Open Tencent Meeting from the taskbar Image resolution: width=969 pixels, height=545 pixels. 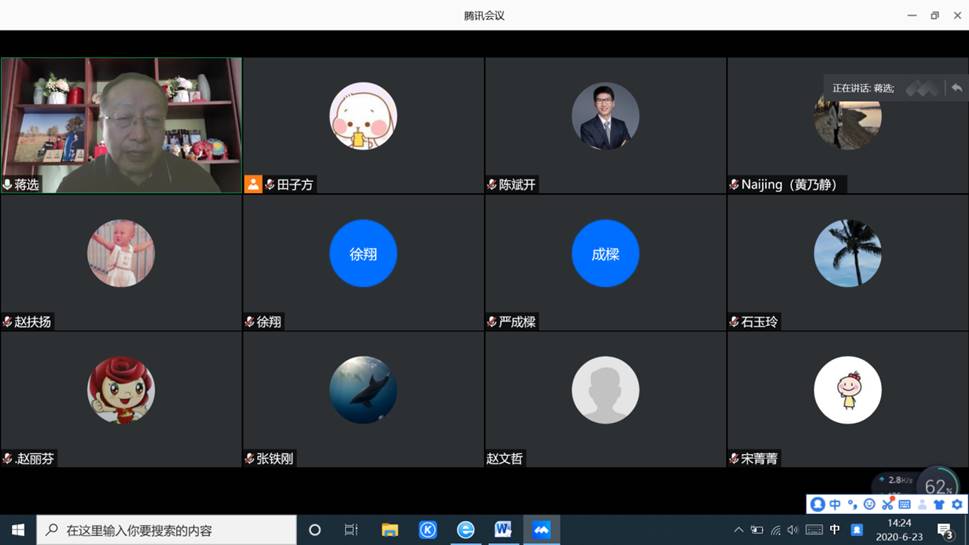[x=541, y=530]
